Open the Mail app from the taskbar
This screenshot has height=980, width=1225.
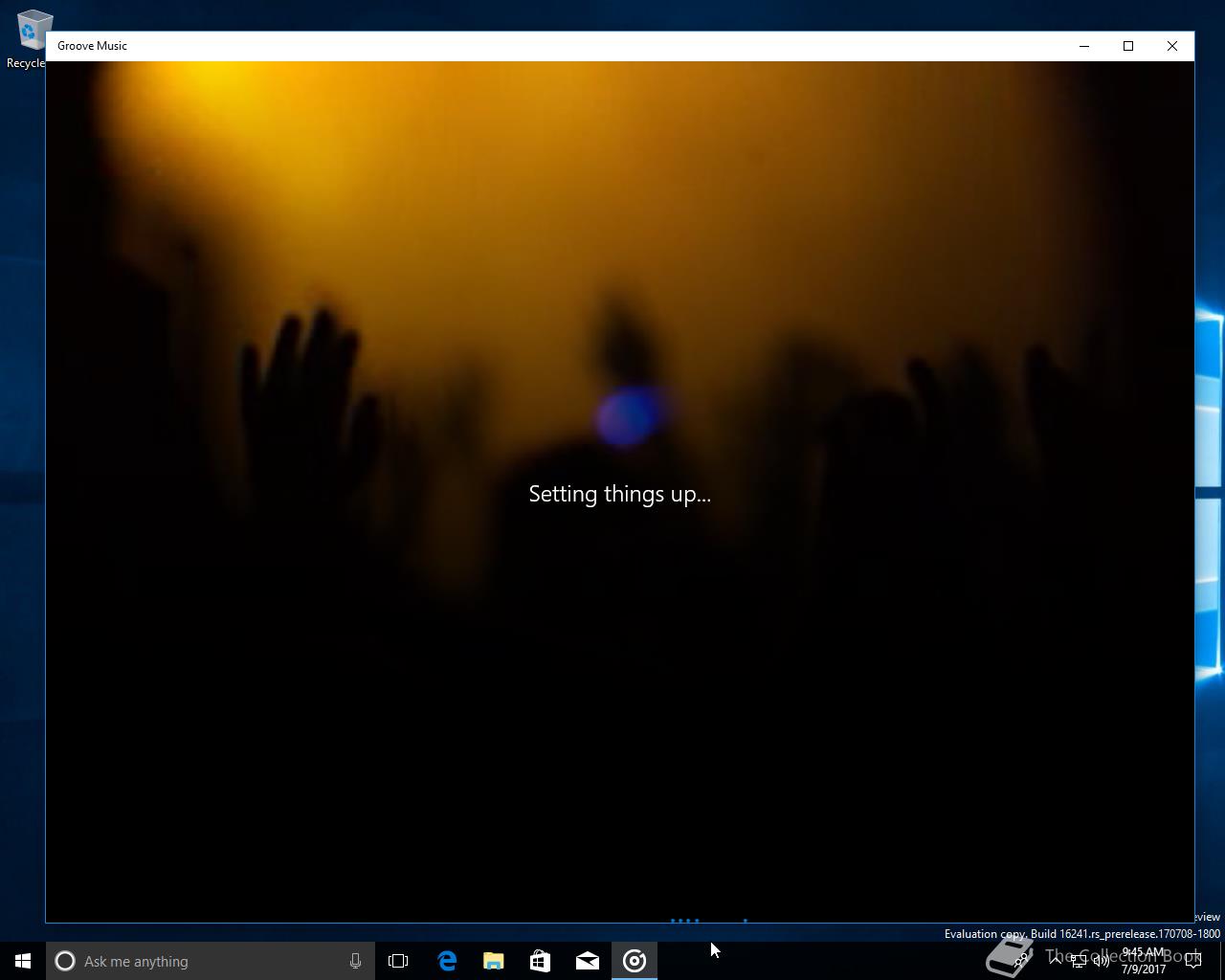(587, 961)
